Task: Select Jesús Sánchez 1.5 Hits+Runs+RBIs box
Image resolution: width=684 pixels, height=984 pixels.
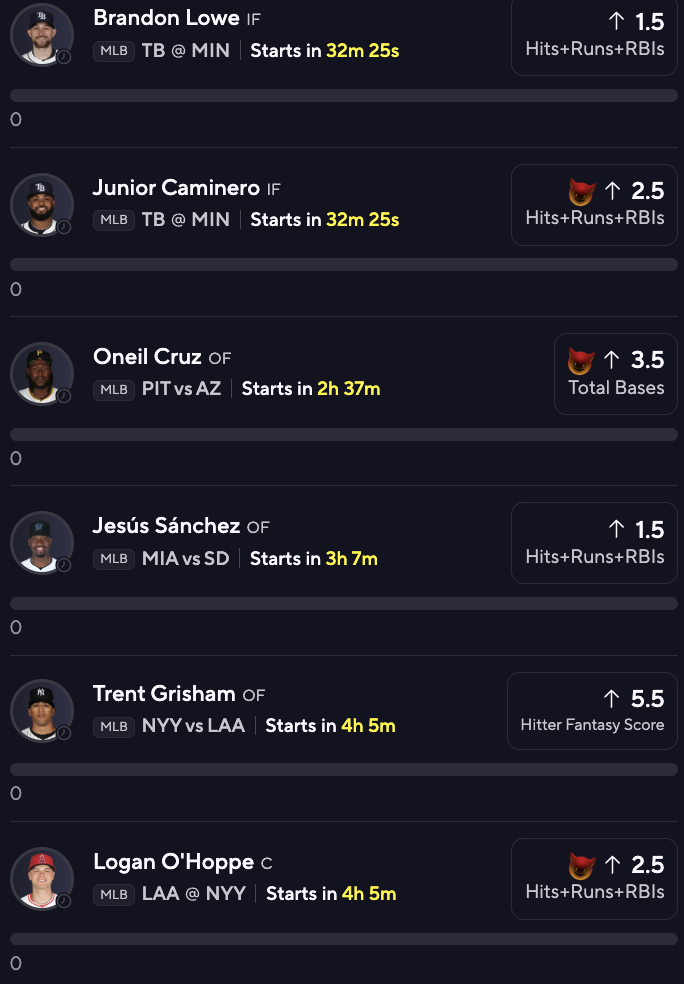Action: click(x=594, y=543)
